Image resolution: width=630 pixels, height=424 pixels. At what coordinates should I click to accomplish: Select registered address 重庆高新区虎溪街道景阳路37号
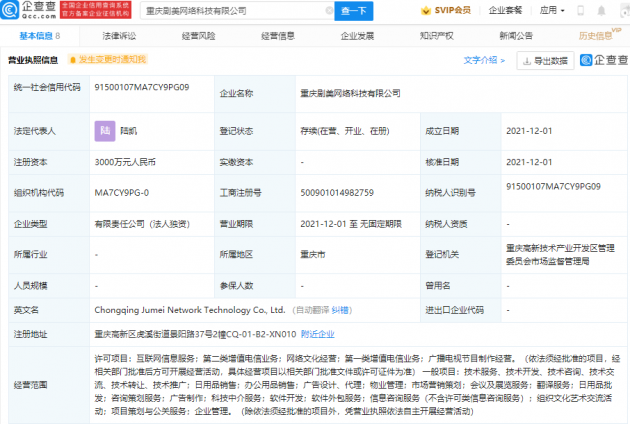pos(195,334)
